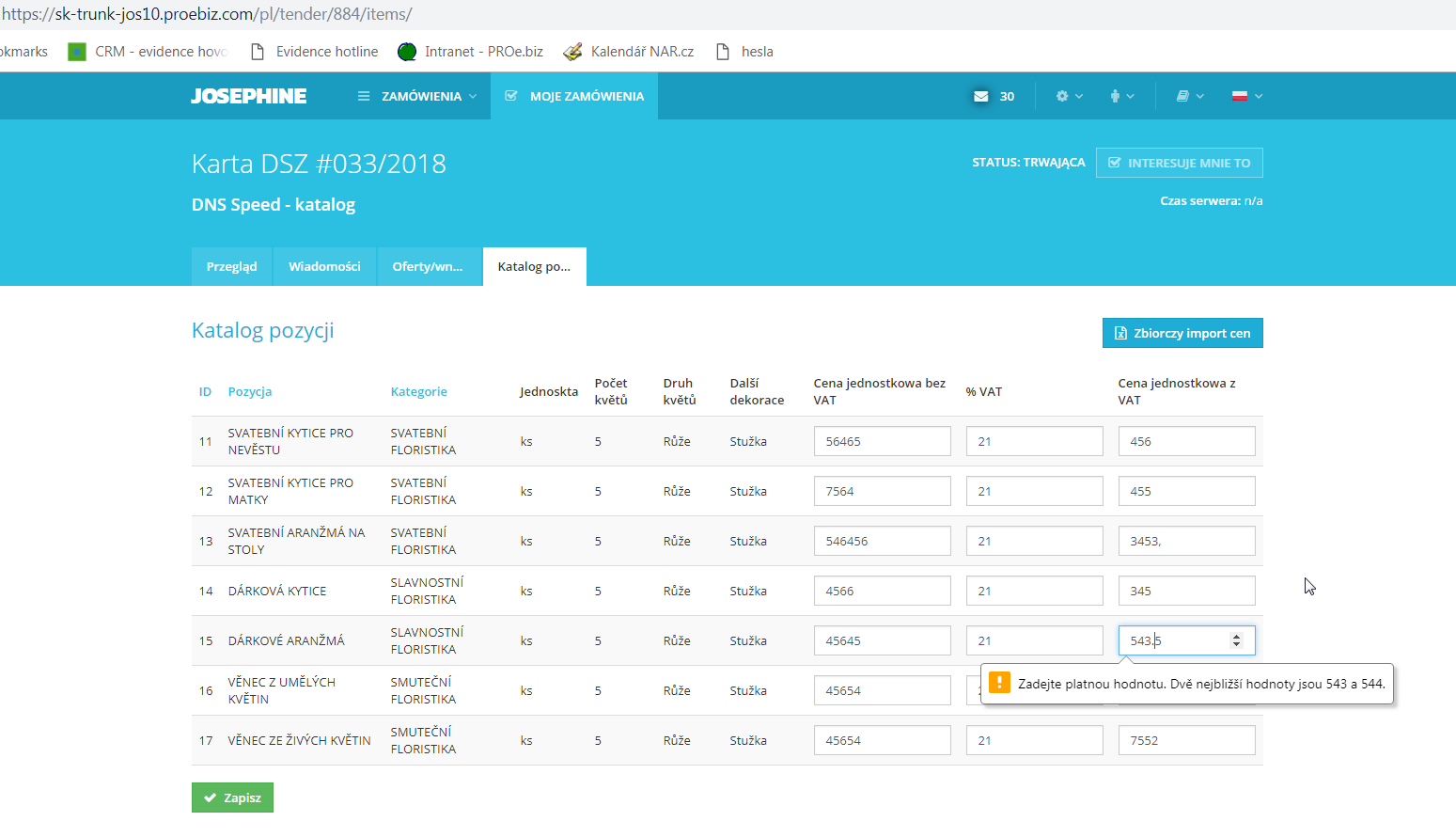Open MOJE ZAMÓWIENIA in the navbar

pyautogui.click(x=574, y=96)
